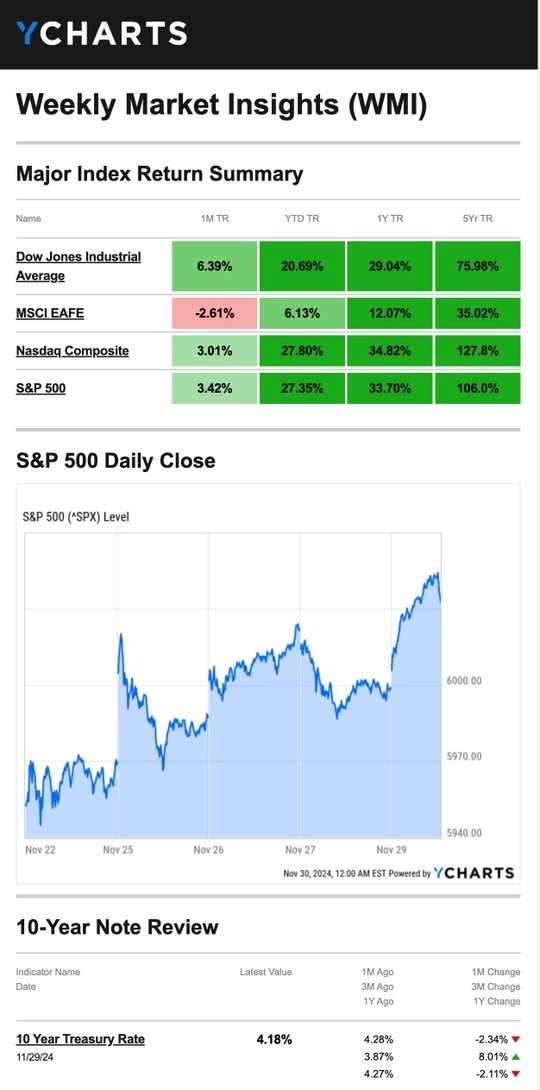Open the MSCI EAFE link
Screen dimensions: 540x1090
(x=50, y=314)
